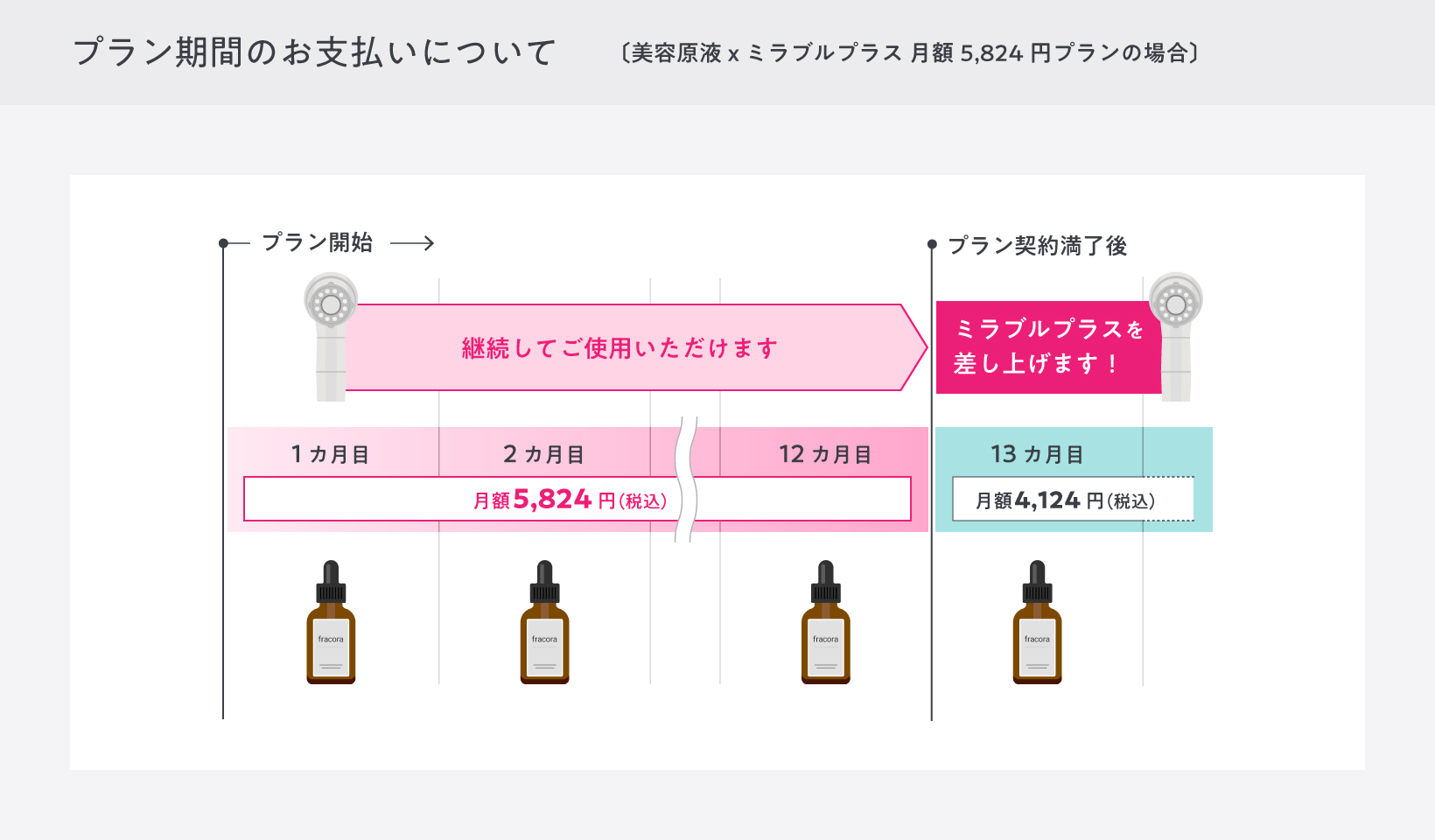Click the プラン期間のお支払いについて heading
Screen dimensions: 1435x840
click(314, 52)
